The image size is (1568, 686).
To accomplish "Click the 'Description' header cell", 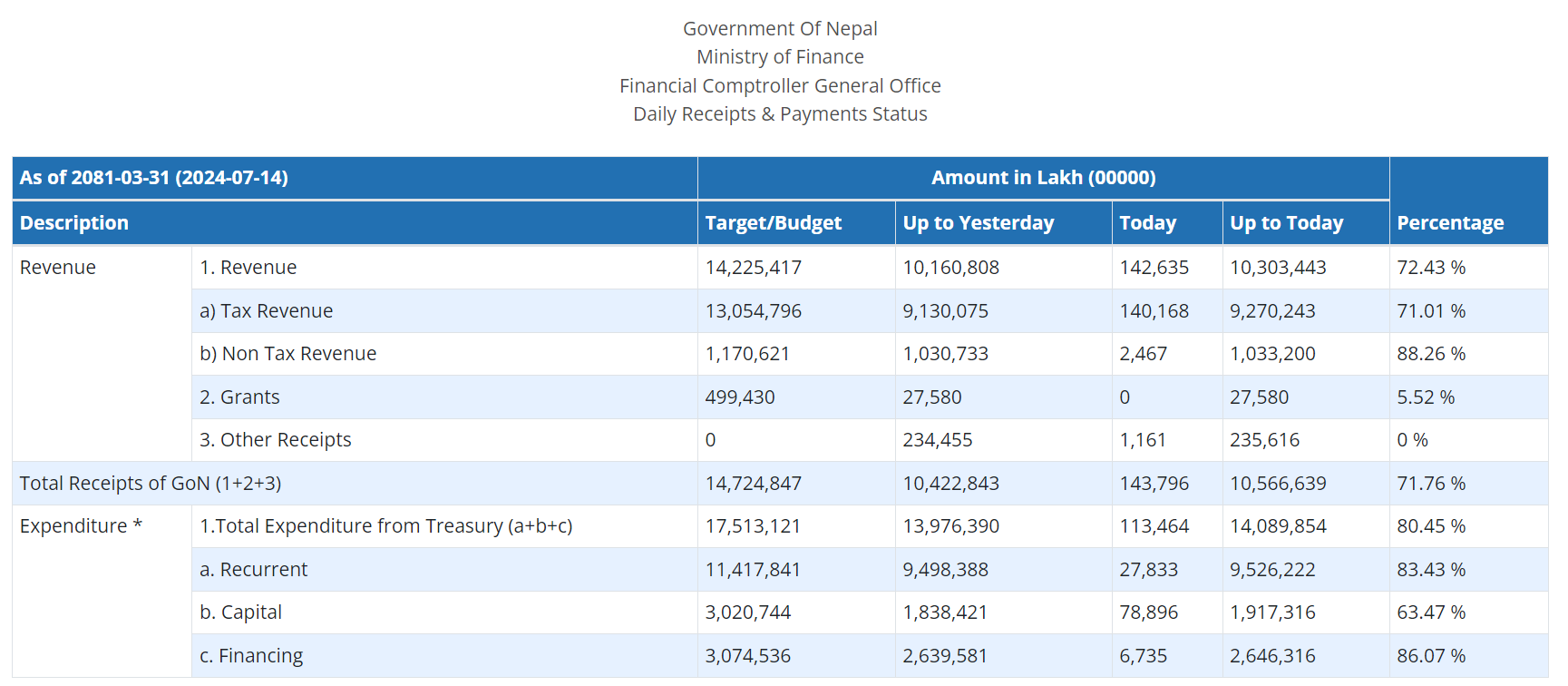I will click(74, 223).
